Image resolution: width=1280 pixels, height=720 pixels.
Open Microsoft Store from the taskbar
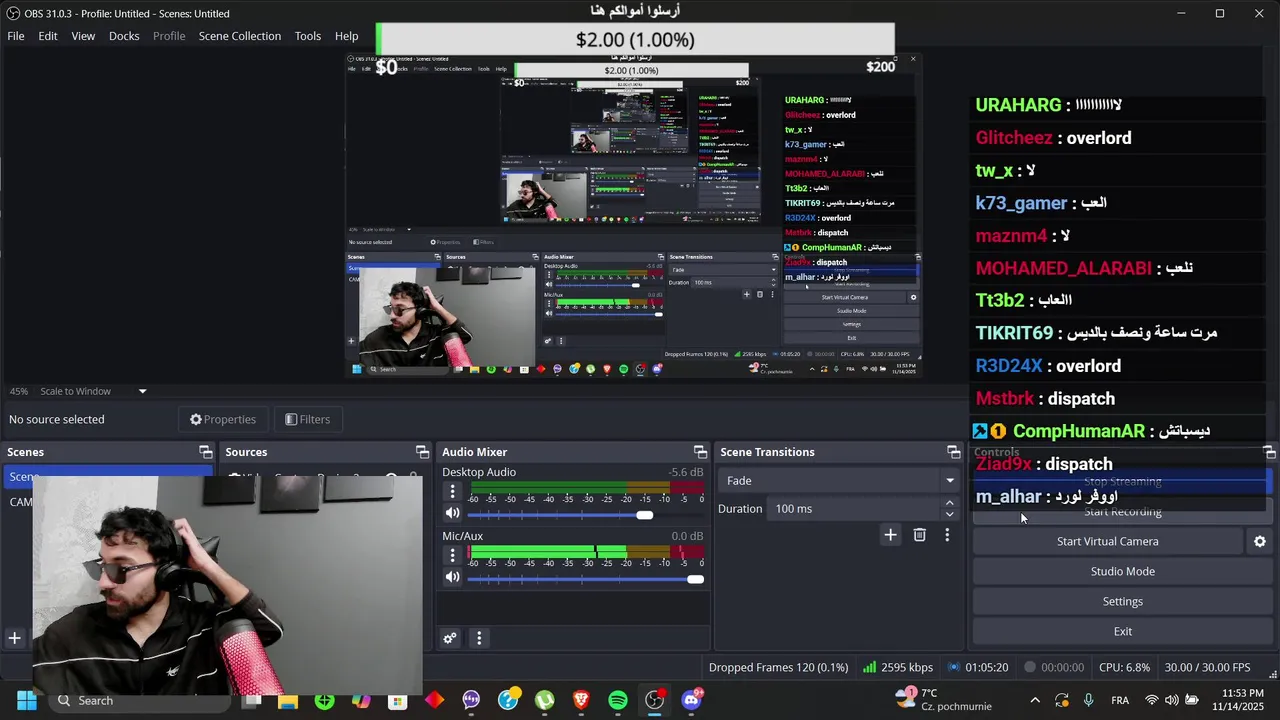[x=397, y=700]
